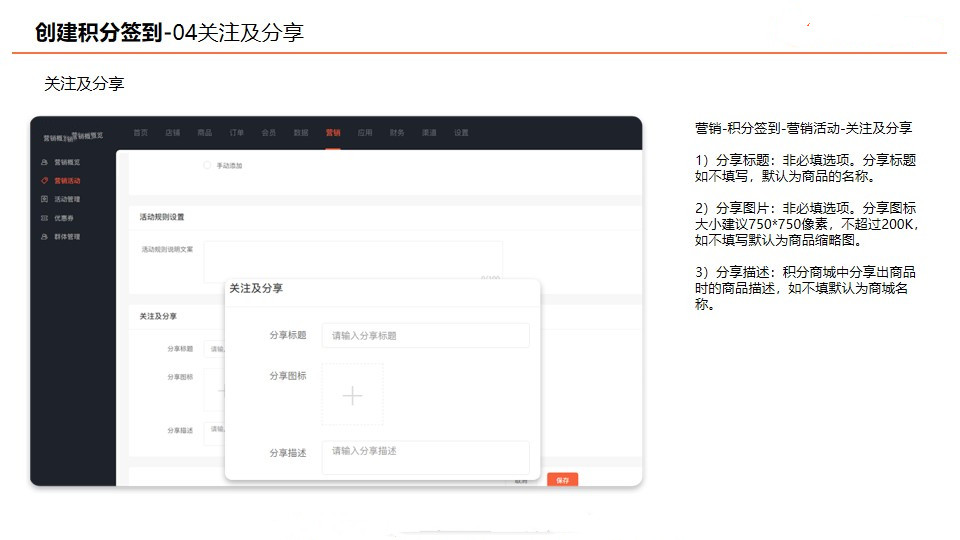
Task: Switch to the 会员 top nav tab
Action: point(269,132)
